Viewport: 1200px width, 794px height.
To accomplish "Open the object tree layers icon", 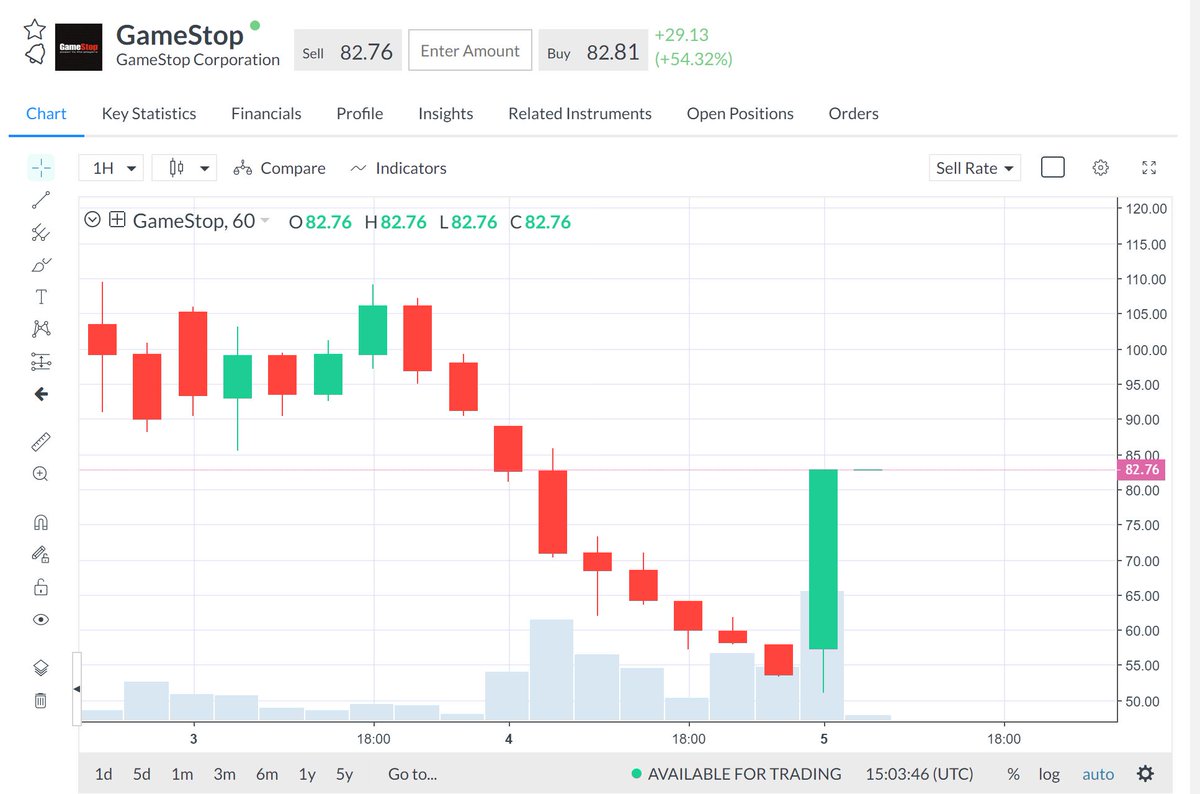I will (x=41, y=667).
